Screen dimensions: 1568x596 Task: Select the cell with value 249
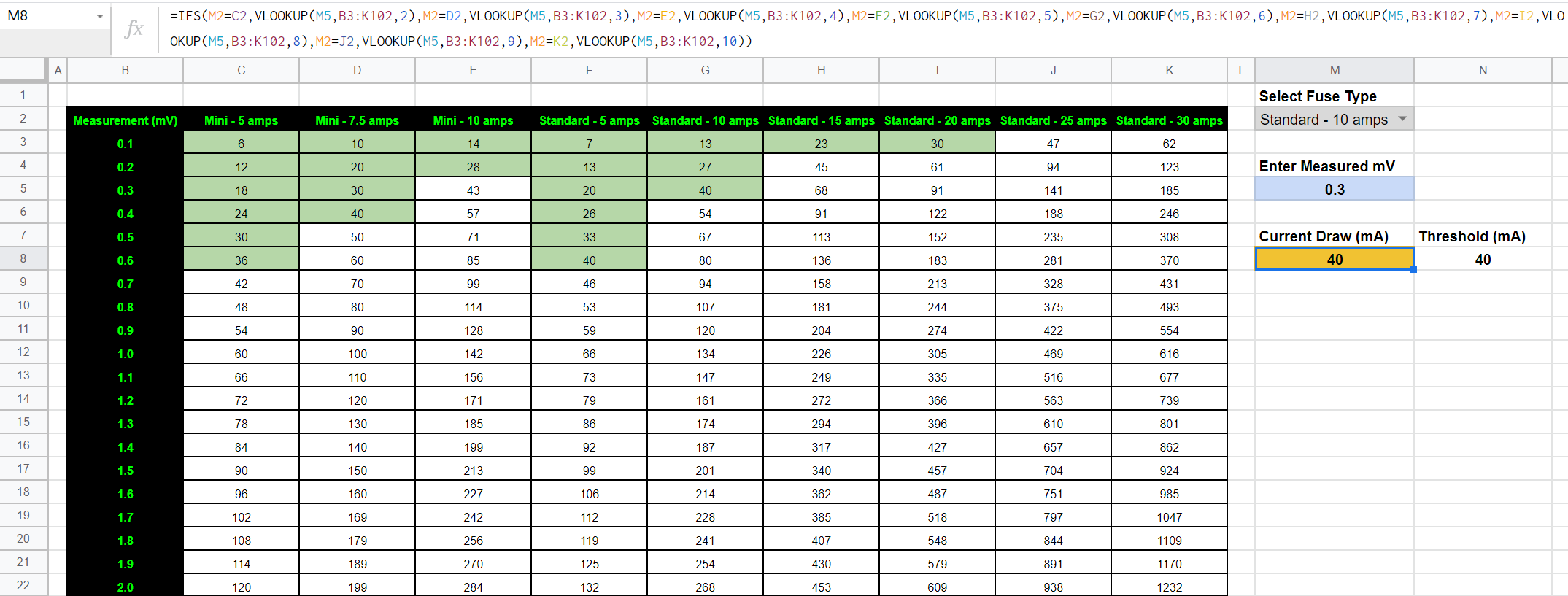821,377
